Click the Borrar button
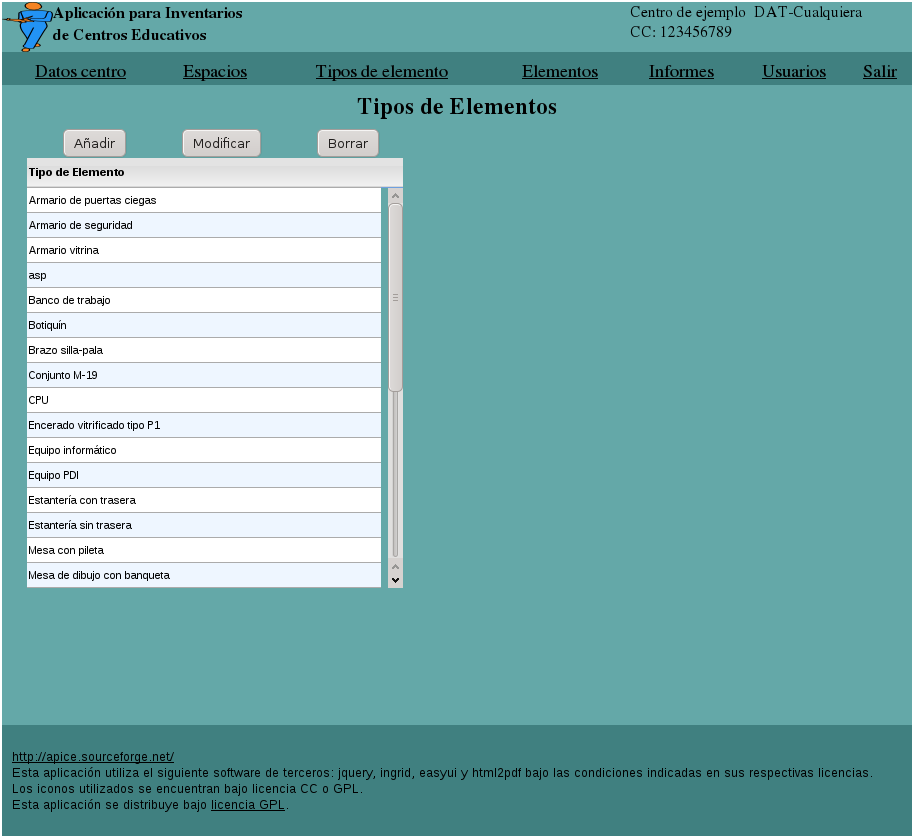 click(348, 143)
